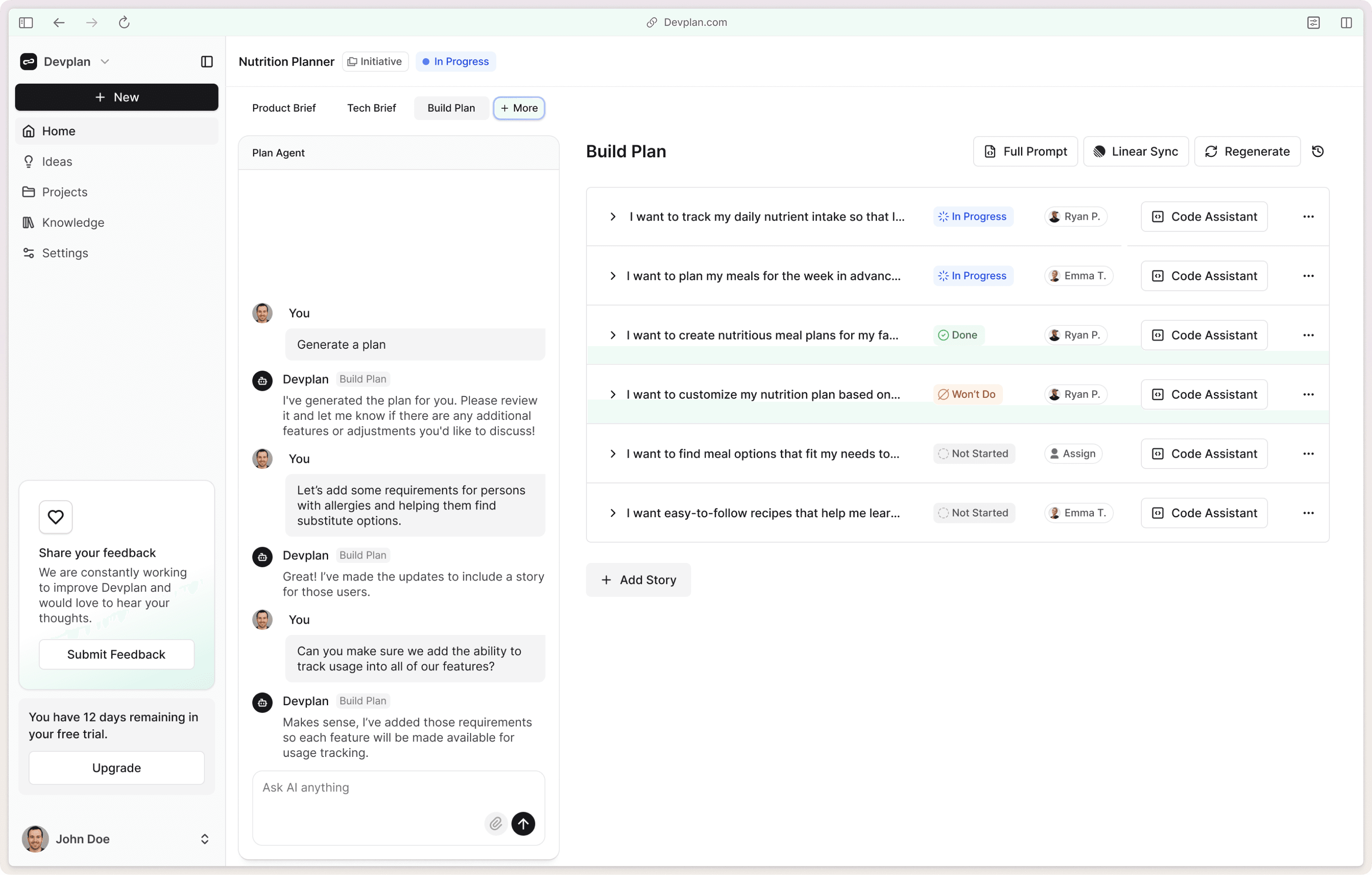Toggle the browser split view icon

point(1346,22)
